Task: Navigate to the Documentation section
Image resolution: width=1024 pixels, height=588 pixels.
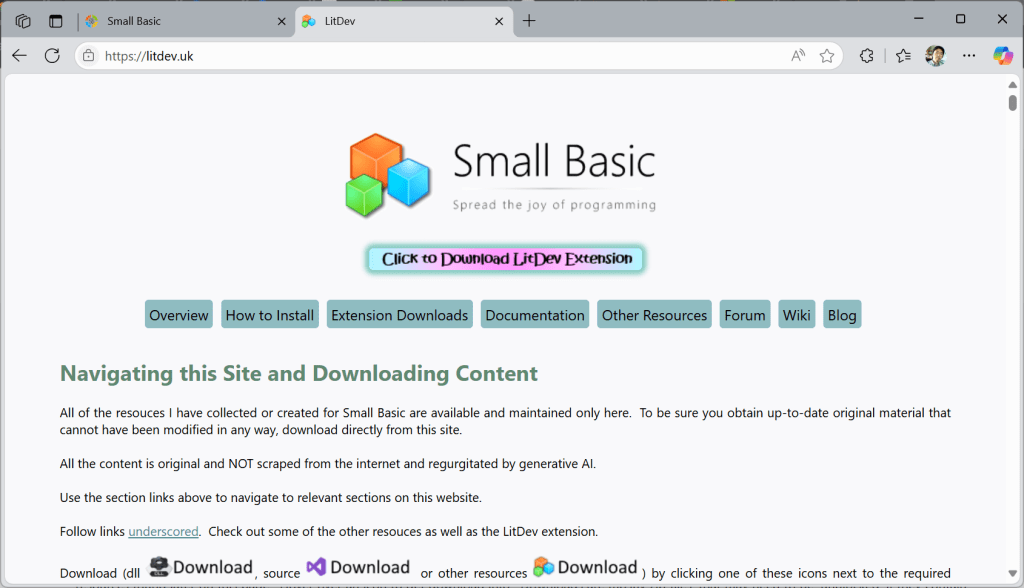Action: [x=535, y=315]
